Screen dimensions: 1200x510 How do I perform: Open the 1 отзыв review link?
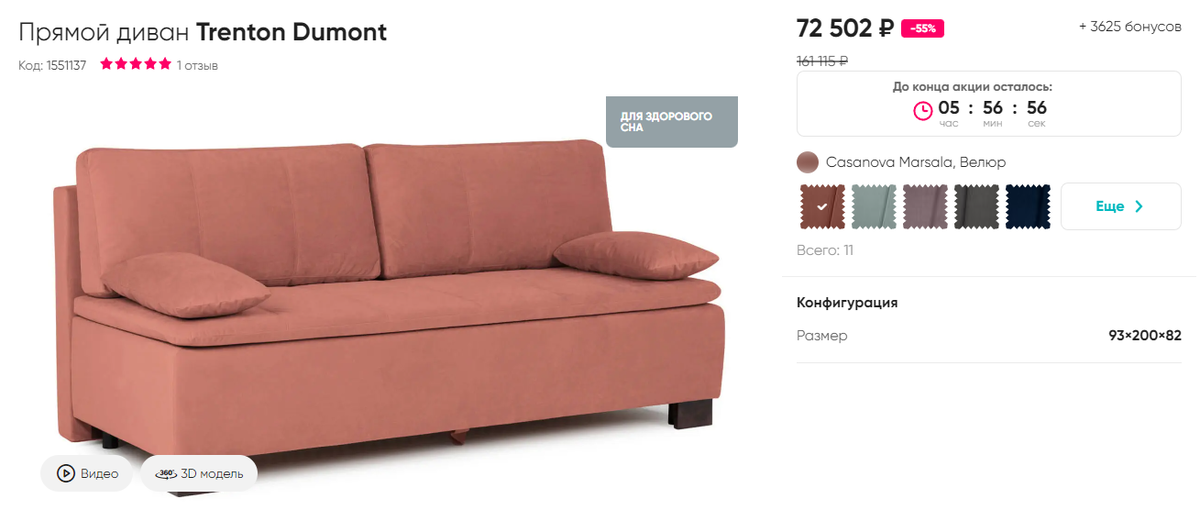[x=197, y=66]
